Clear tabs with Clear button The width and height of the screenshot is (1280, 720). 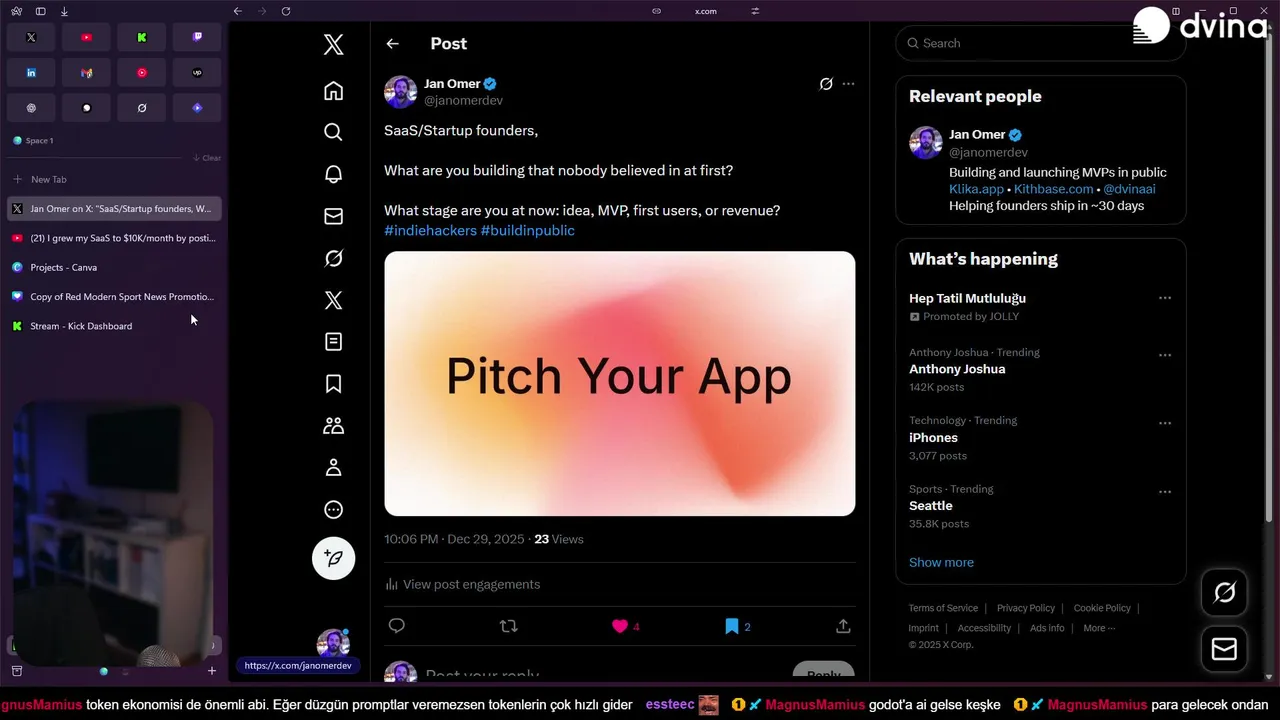point(207,158)
